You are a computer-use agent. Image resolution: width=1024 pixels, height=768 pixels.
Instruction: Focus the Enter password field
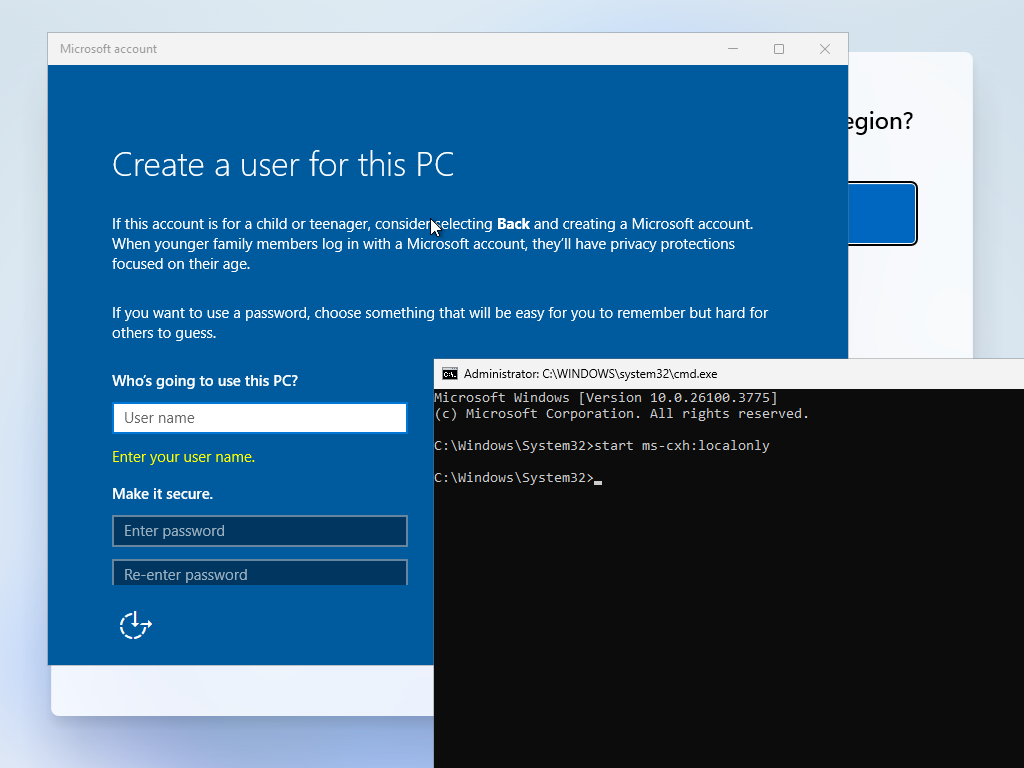[260, 531]
